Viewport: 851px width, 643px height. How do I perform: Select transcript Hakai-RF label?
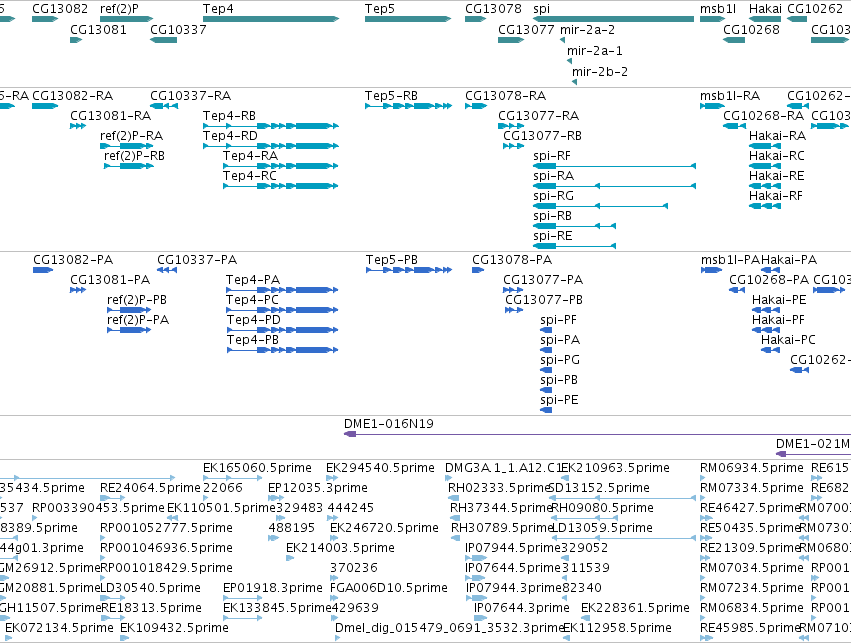pyautogui.click(x=776, y=196)
